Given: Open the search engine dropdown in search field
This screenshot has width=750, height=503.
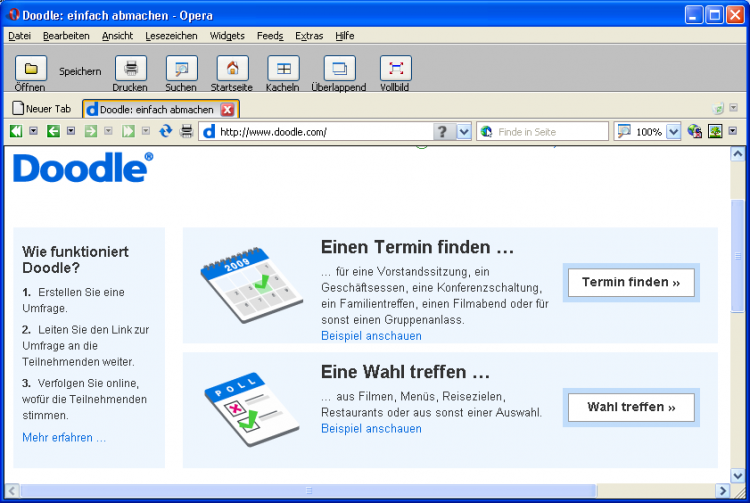Looking at the screenshot, I should tap(487, 131).
